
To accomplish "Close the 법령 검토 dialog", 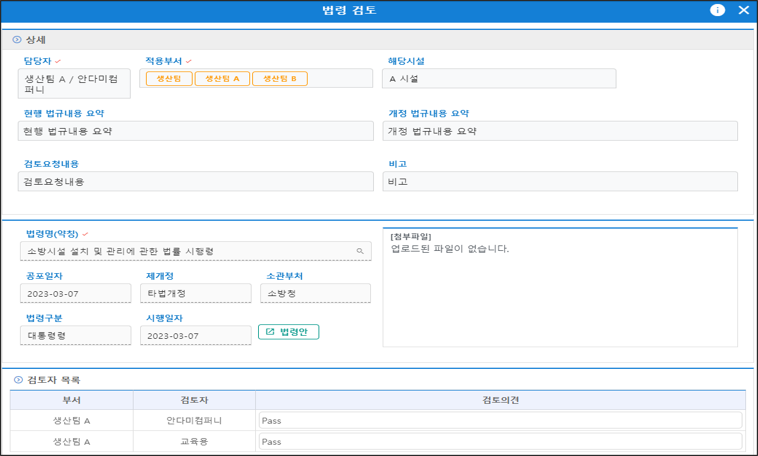I will coord(743,10).
